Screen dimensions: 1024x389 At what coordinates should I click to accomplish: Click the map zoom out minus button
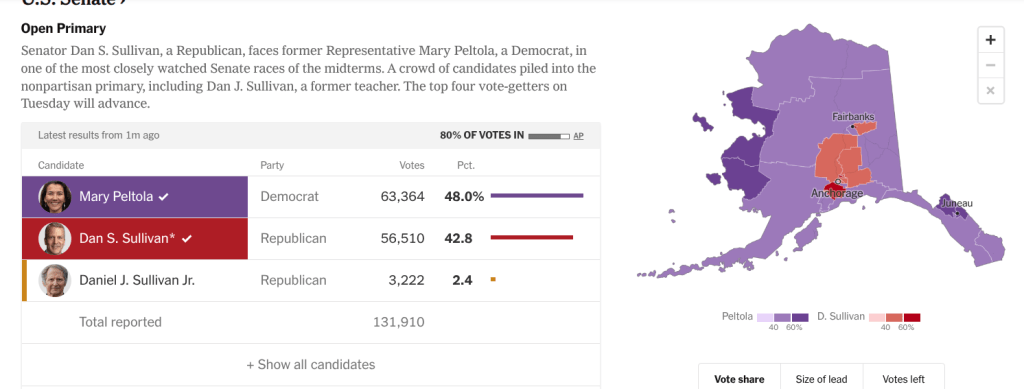990,65
